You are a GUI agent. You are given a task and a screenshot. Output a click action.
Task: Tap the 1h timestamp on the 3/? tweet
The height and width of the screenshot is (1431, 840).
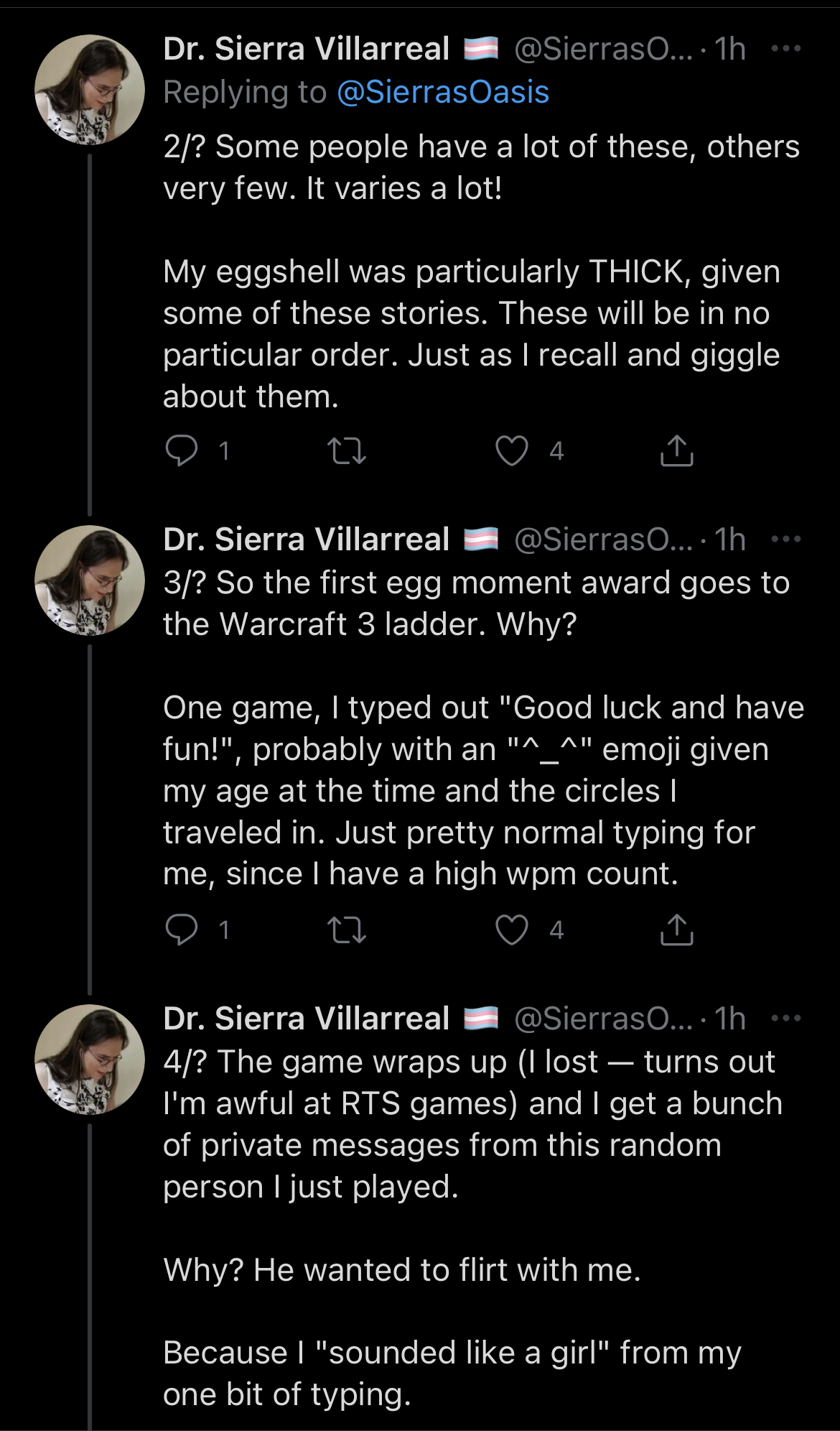(x=730, y=539)
